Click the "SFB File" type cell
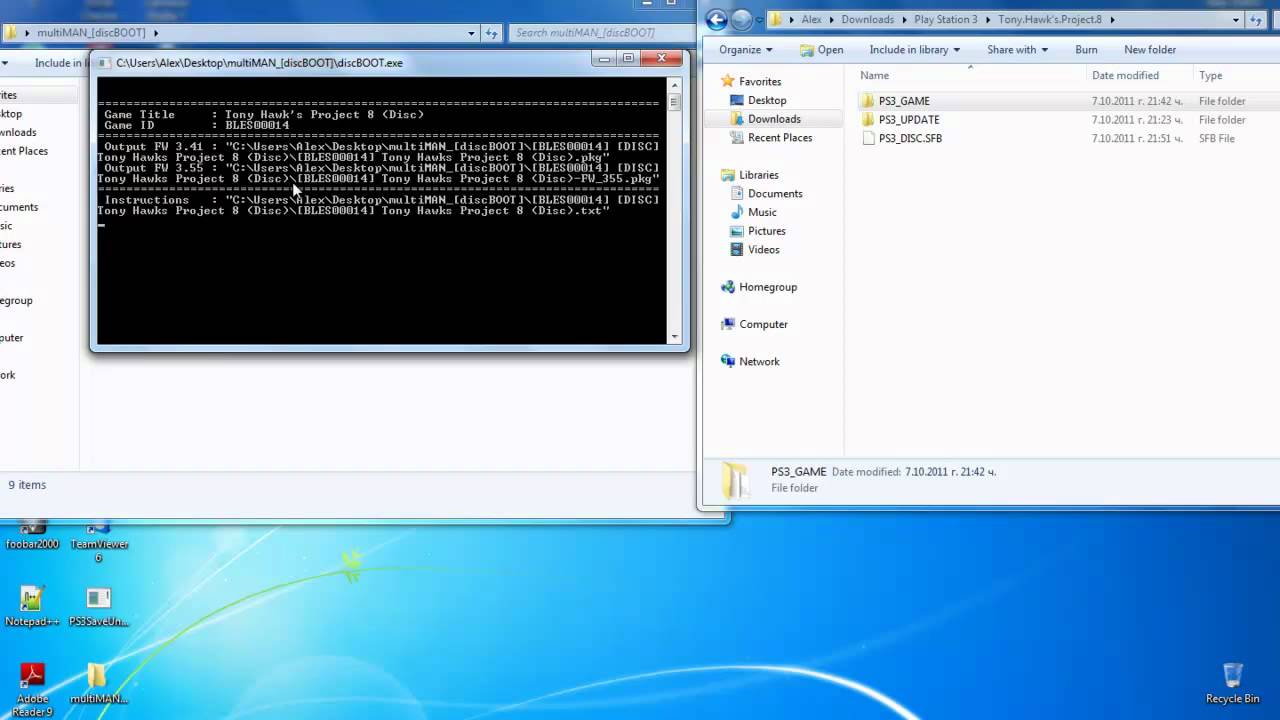Image resolution: width=1280 pixels, height=720 pixels. (x=1216, y=138)
